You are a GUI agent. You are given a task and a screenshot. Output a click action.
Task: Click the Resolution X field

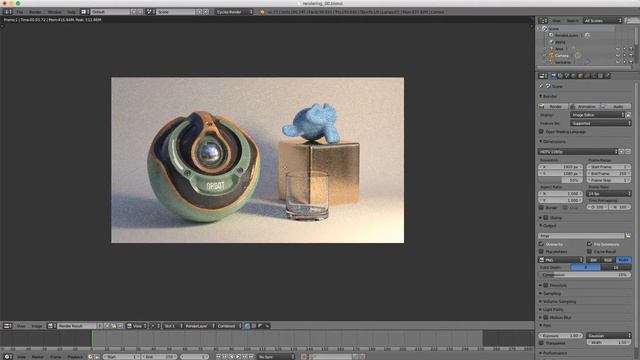(560, 167)
